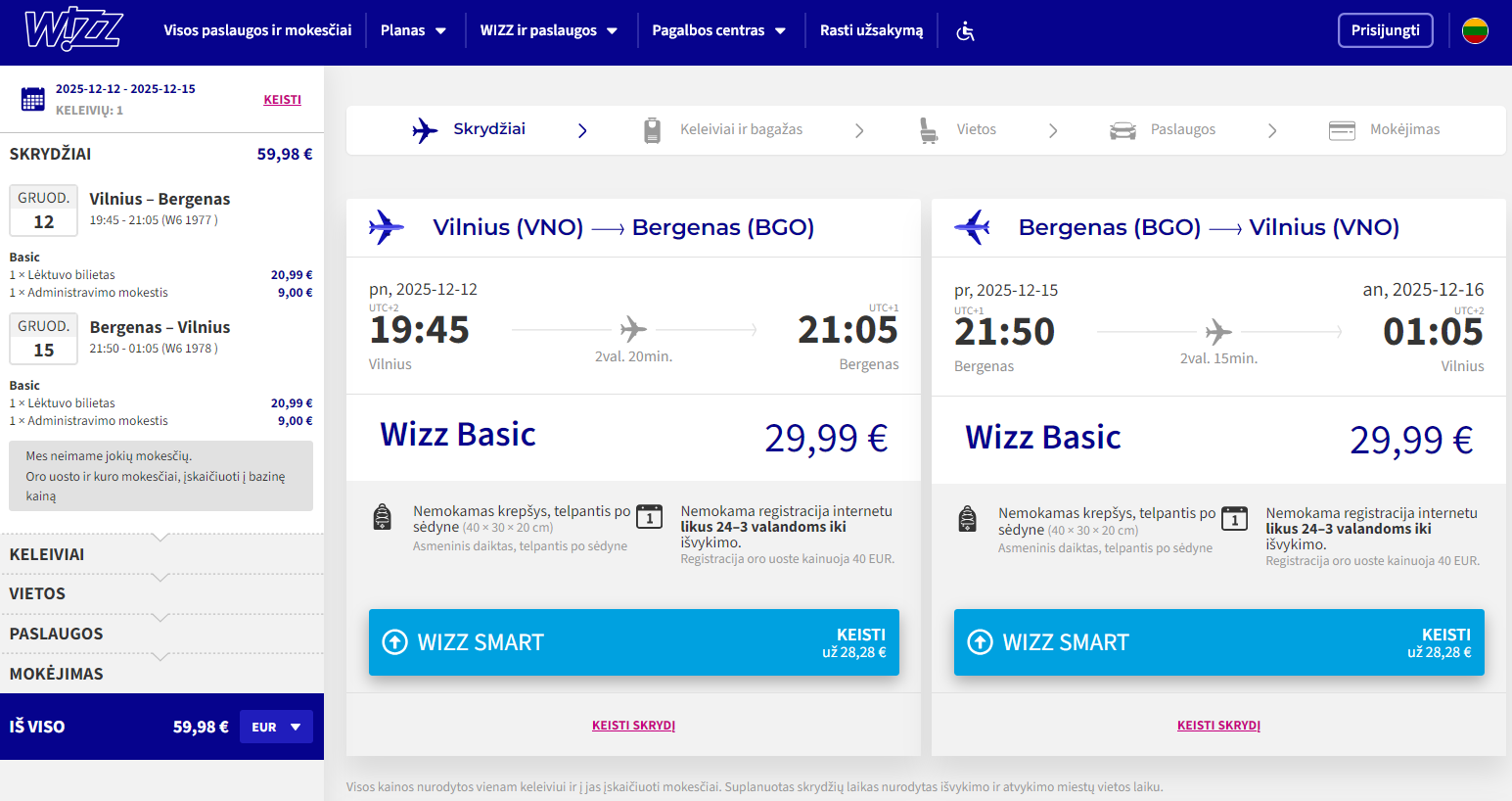
Task: Click the Lithuanian flag language icon
Action: click(x=1475, y=31)
